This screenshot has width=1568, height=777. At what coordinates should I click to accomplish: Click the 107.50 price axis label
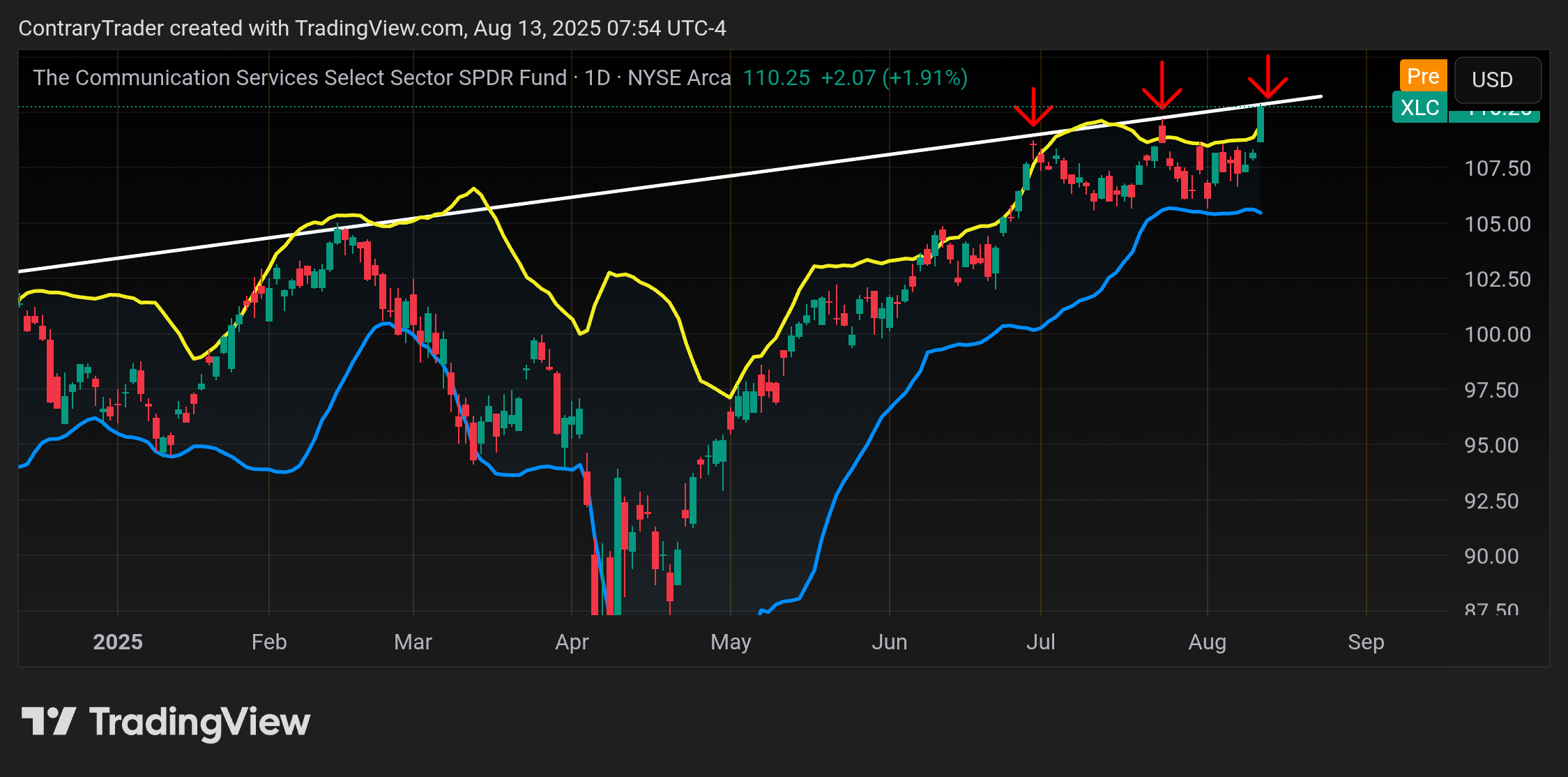coord(1498,168)
